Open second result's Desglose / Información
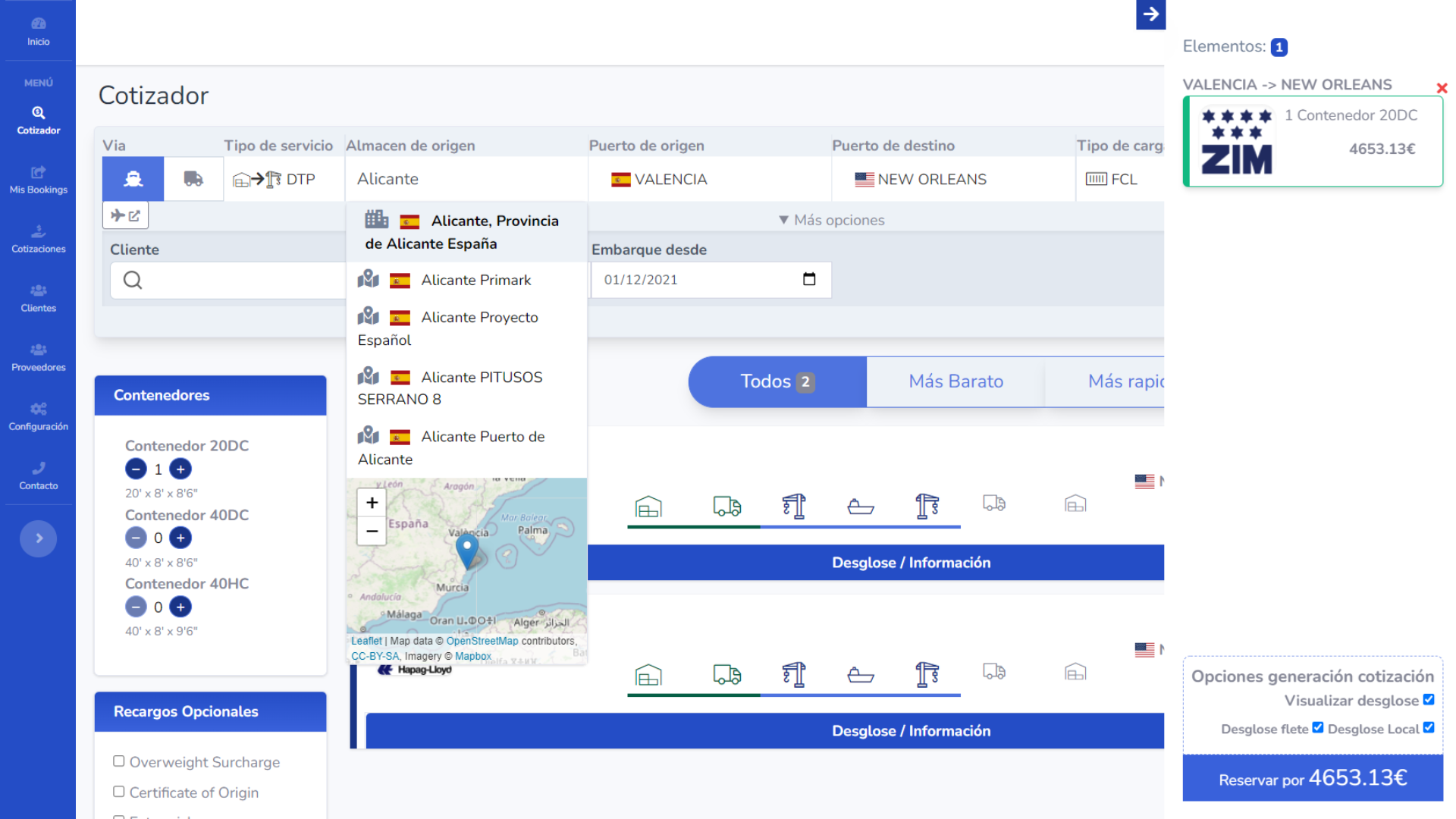This screenshot has width=1456, height=819. tap(765, 731)
